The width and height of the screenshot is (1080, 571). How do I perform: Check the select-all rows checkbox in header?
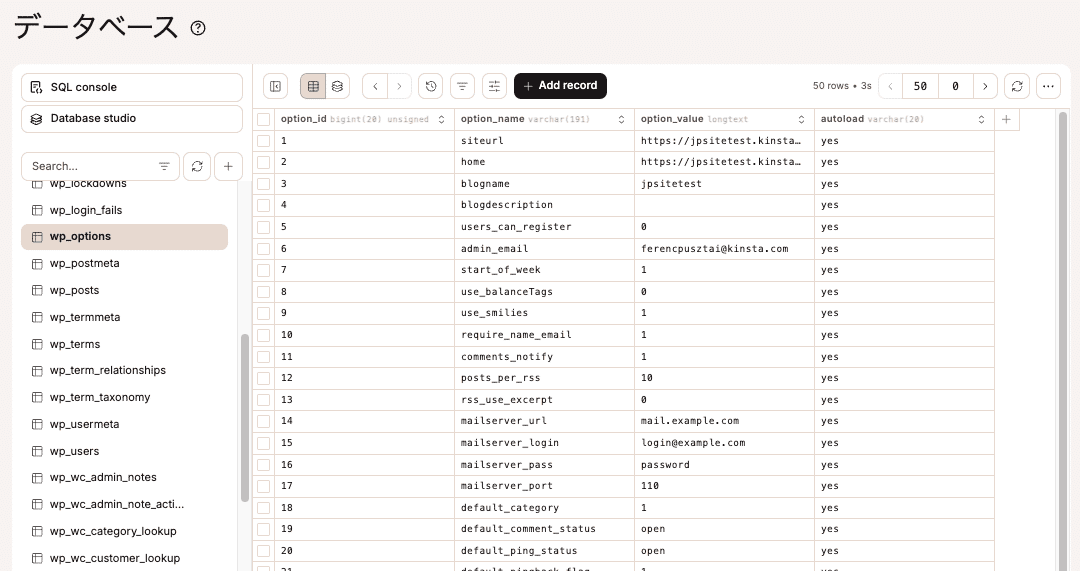click(x=264, y=119)
